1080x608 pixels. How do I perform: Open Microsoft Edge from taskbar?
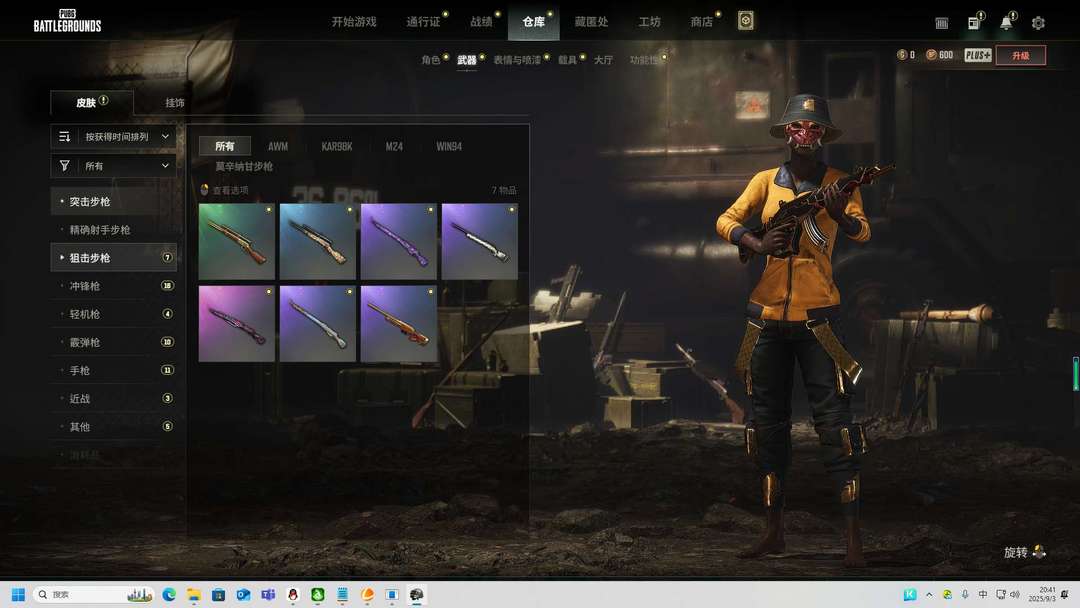click(x=169, y=594)
